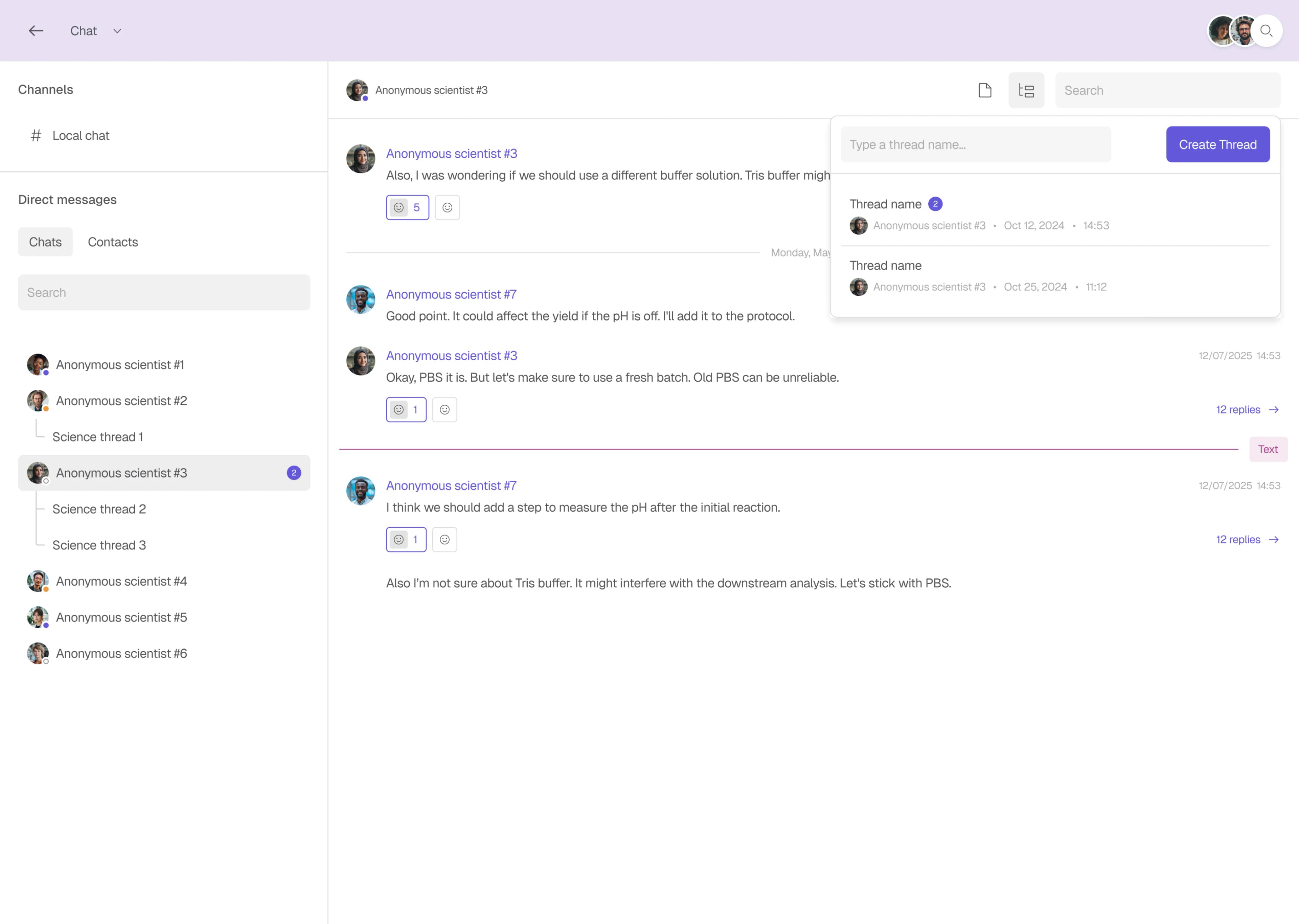Screen dimensions: 1299x924
Task: Toggle the reaction showing count 5
Action: [407, 208]
